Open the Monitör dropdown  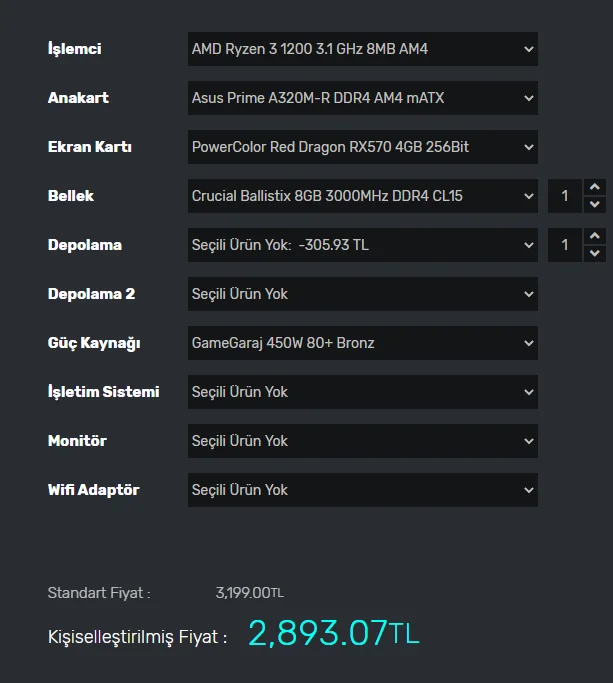pos(362,441)
